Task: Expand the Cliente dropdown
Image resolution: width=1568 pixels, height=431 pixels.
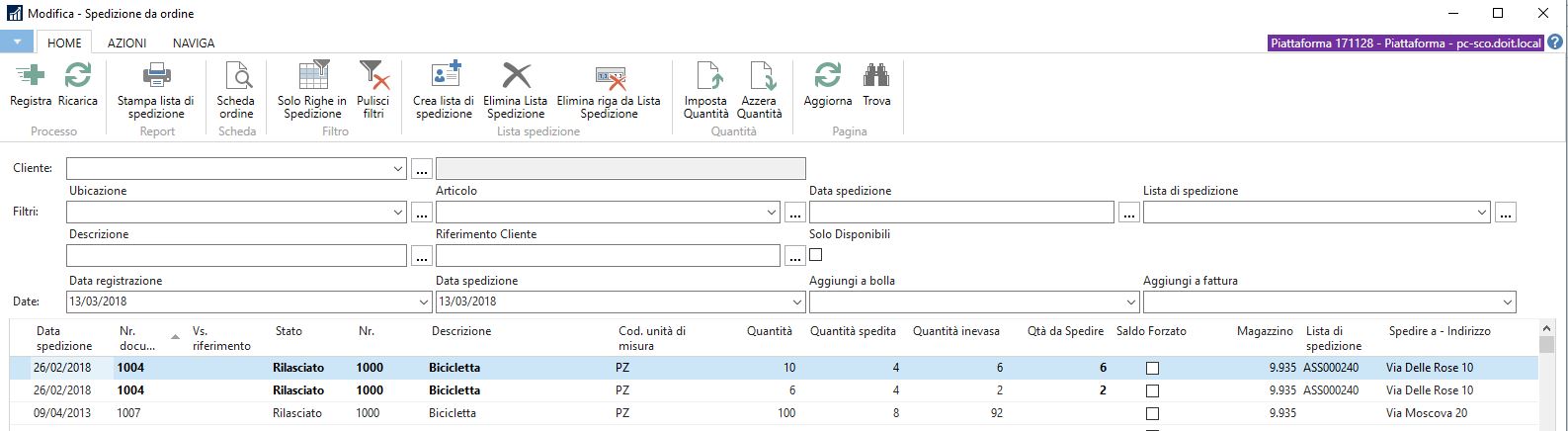Action: (398, 169)
